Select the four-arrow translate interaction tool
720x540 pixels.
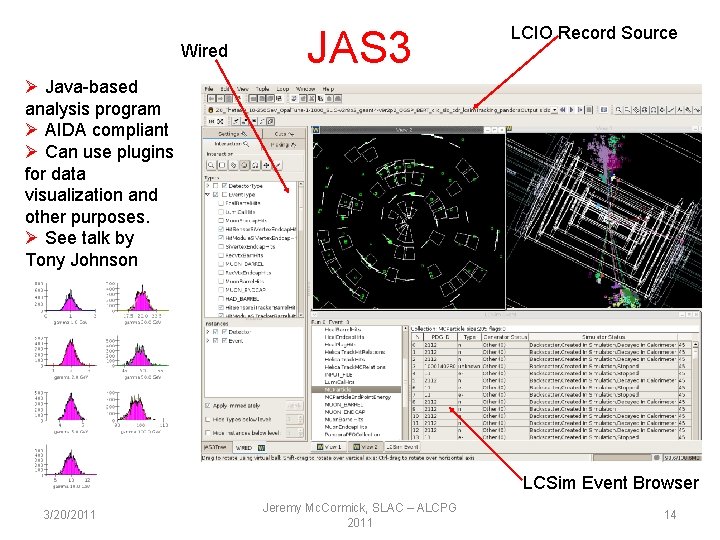266,165
